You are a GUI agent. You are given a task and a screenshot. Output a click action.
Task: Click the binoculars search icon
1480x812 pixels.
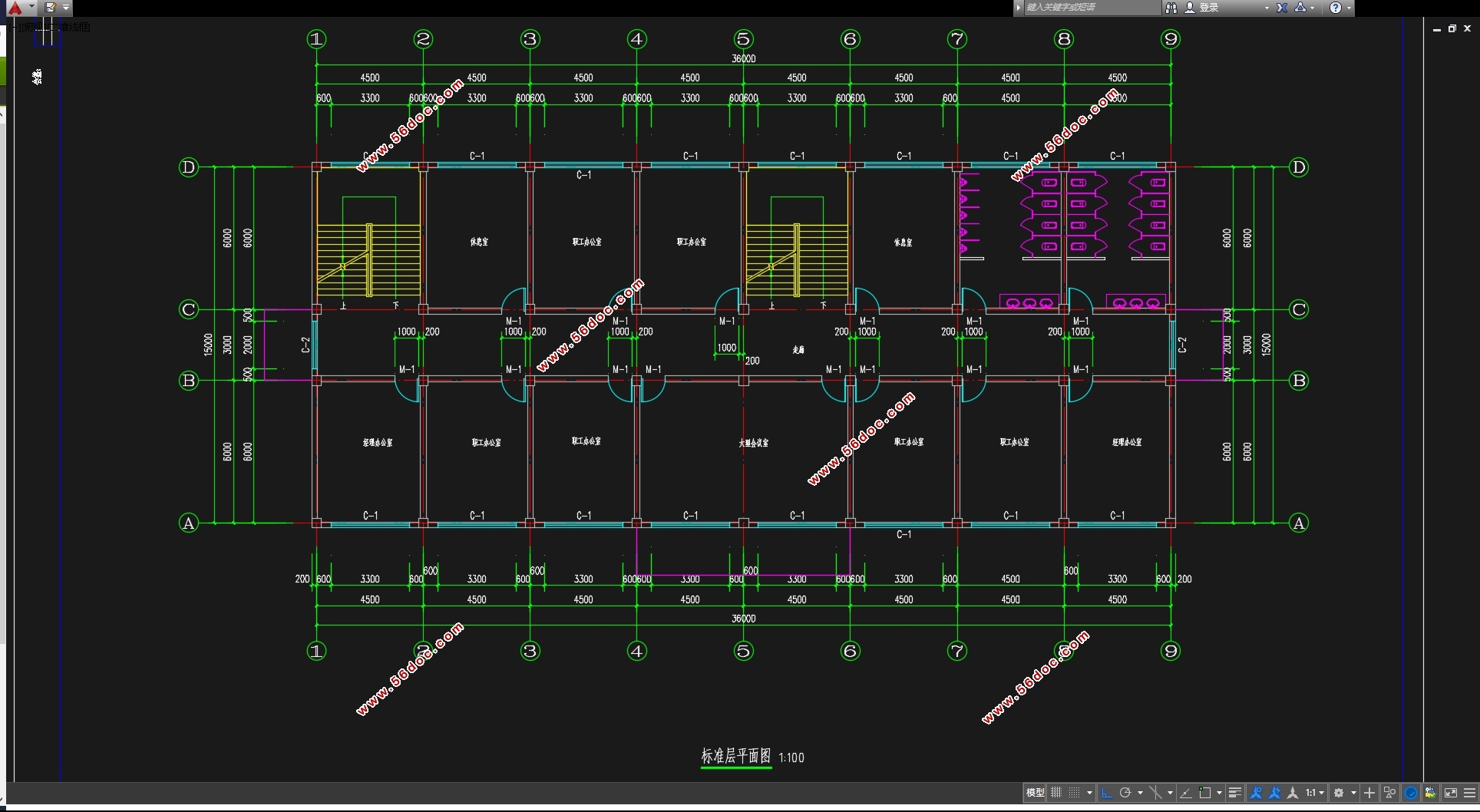(x=1171, y=8)
